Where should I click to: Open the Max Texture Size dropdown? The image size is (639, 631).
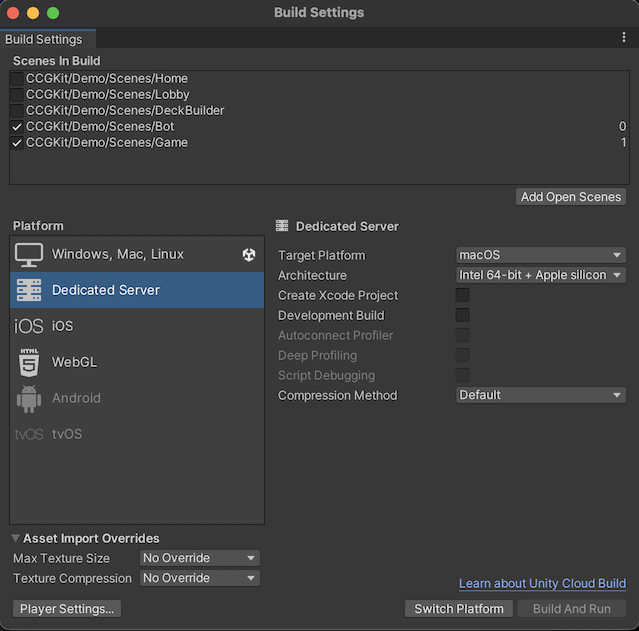point(200,558)
